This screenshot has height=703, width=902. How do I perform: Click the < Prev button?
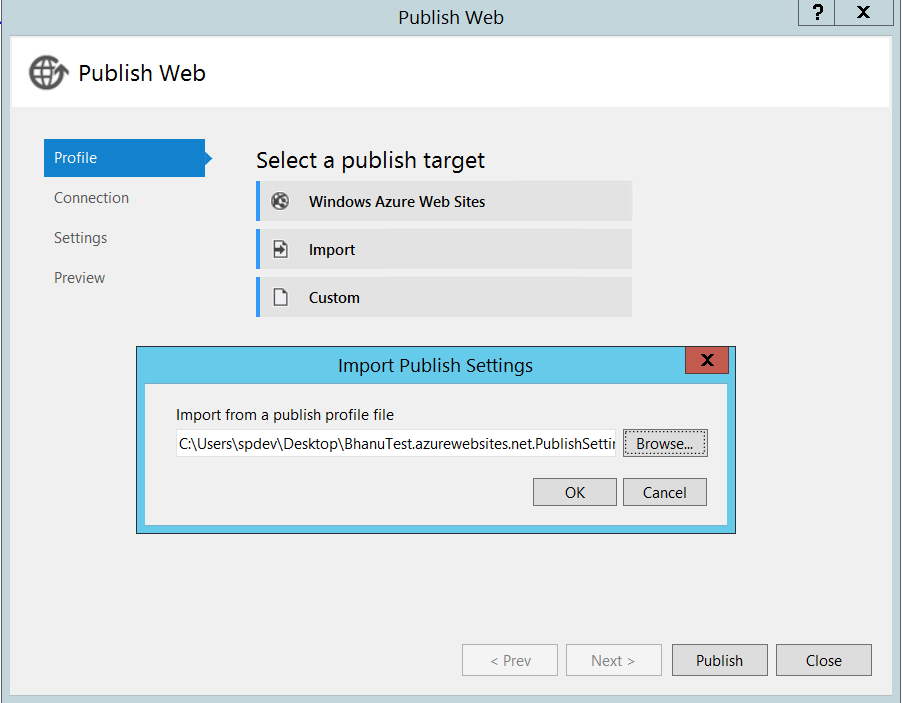point(510,660)
